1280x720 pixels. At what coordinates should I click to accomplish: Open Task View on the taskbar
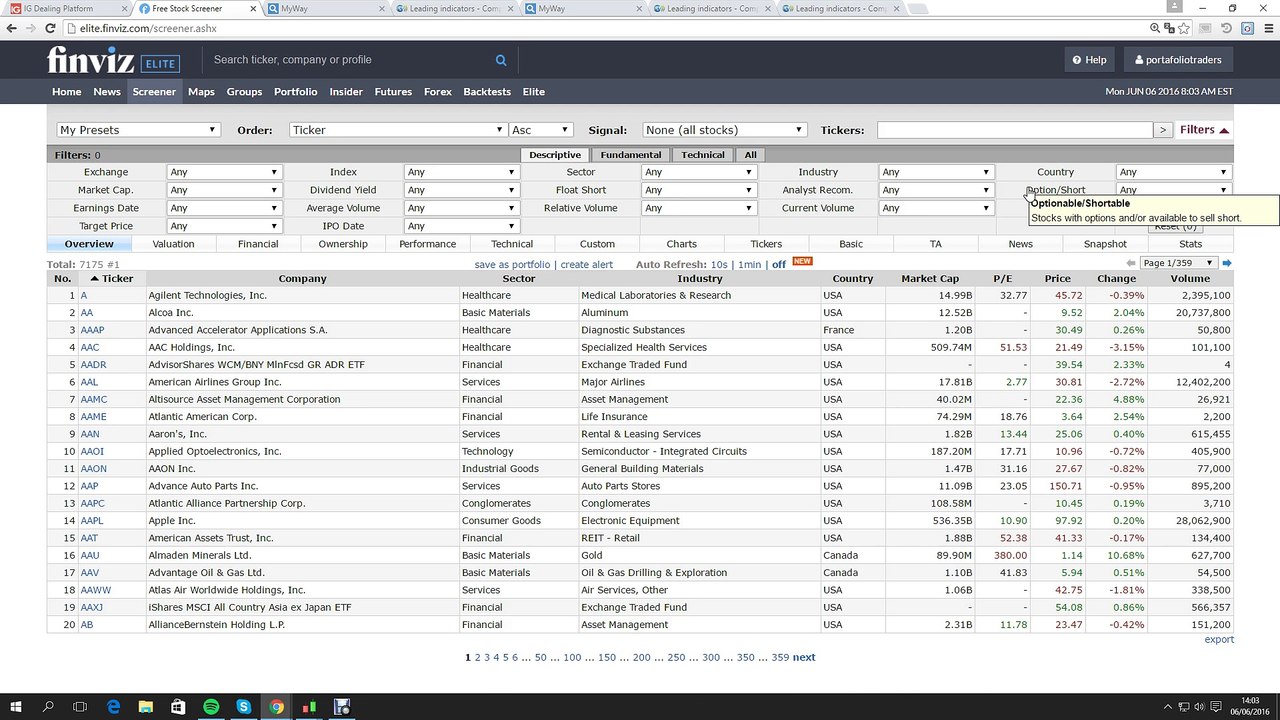pos(81,707)
